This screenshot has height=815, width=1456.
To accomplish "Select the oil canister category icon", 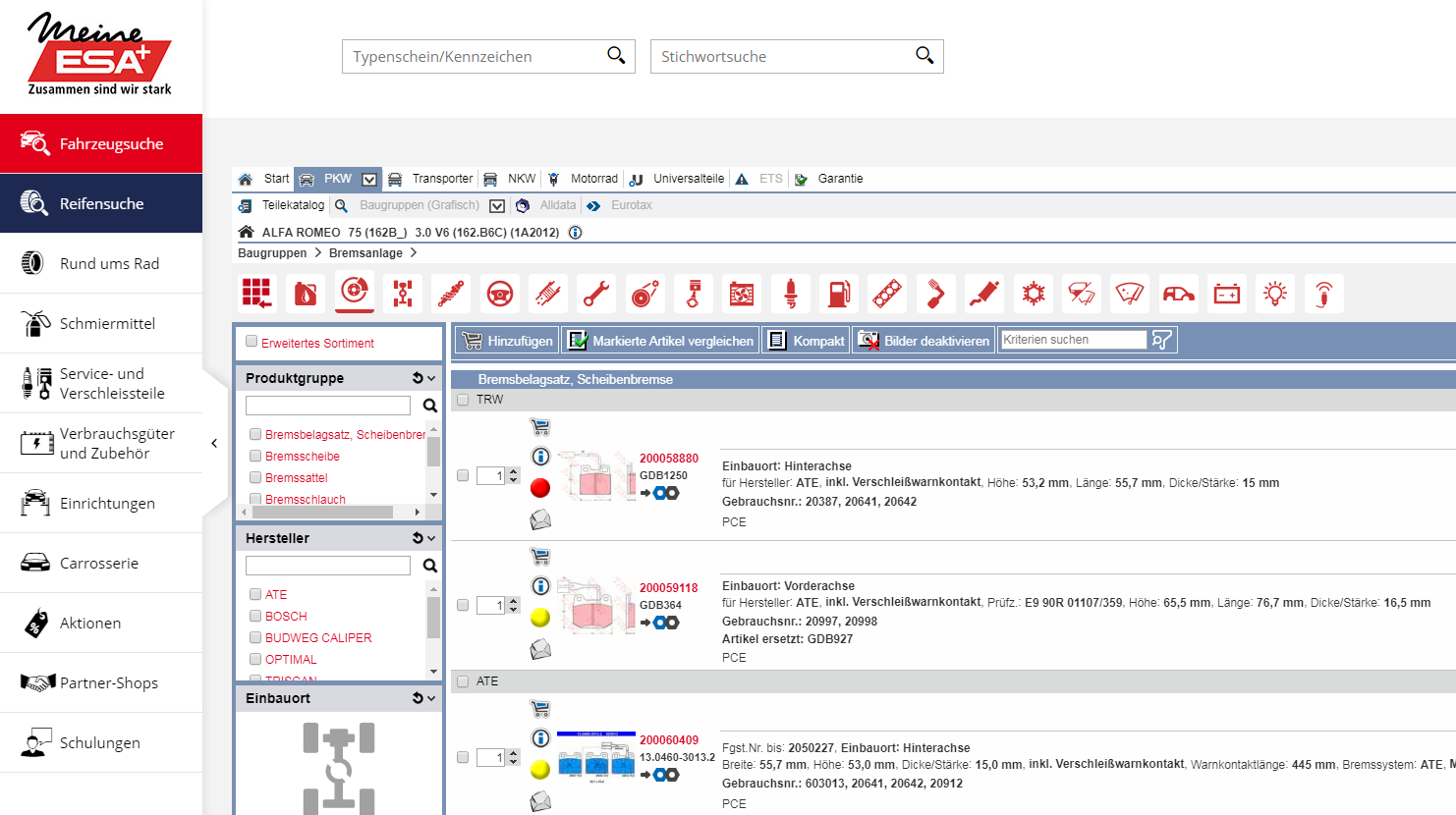I will (x=306, y=294).
